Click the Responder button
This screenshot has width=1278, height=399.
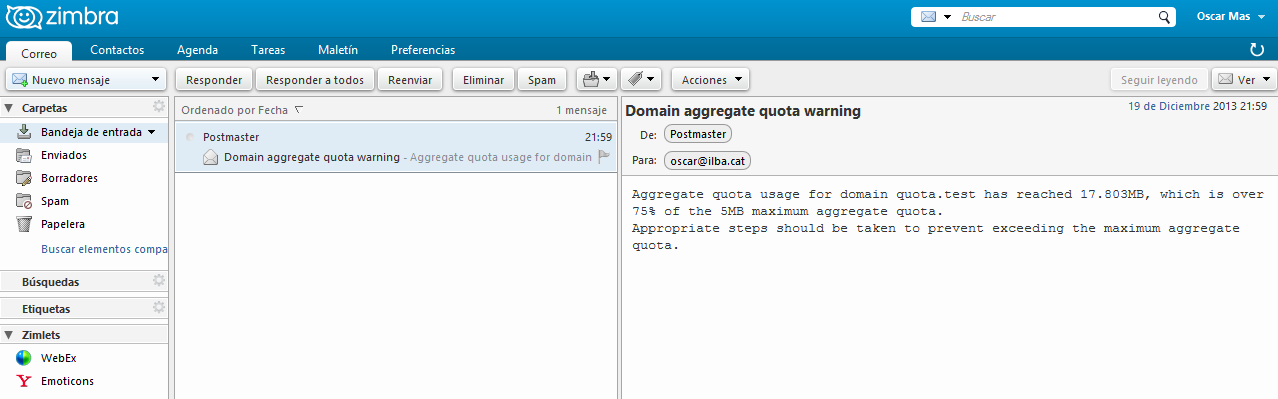214,79
